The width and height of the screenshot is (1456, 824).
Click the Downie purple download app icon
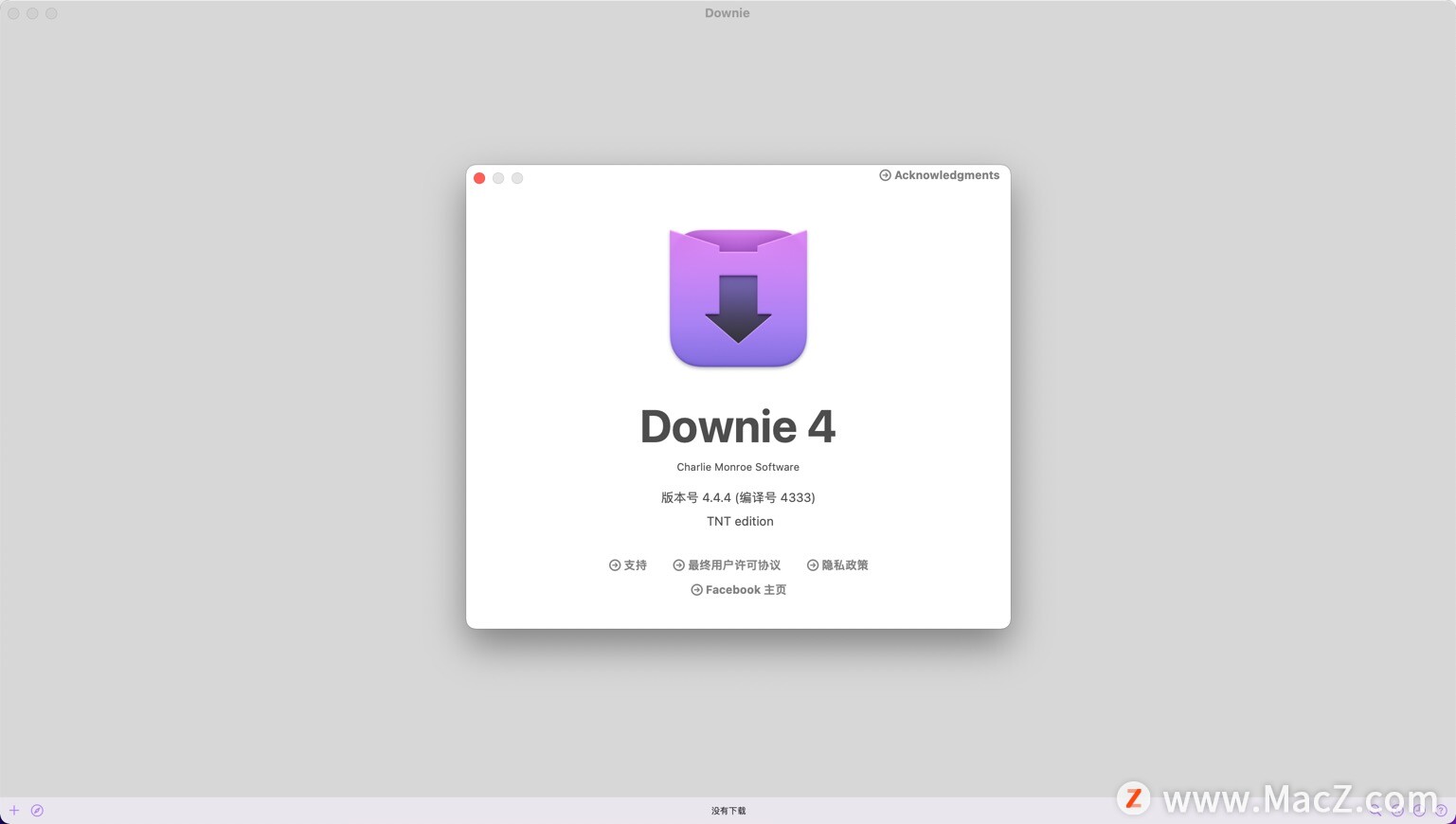[738, 297]
